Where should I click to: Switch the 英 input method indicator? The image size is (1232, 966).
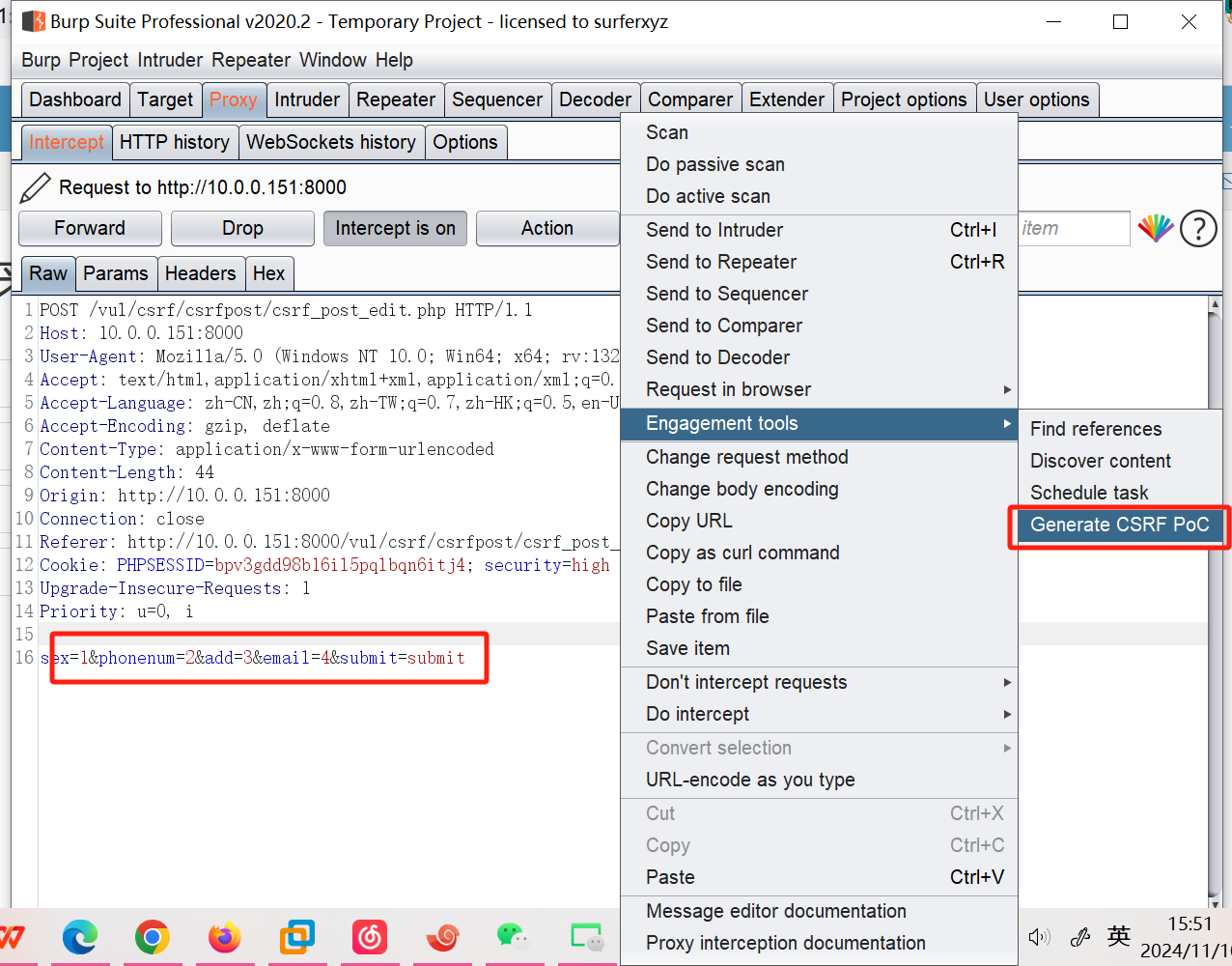coord(1119,936)
